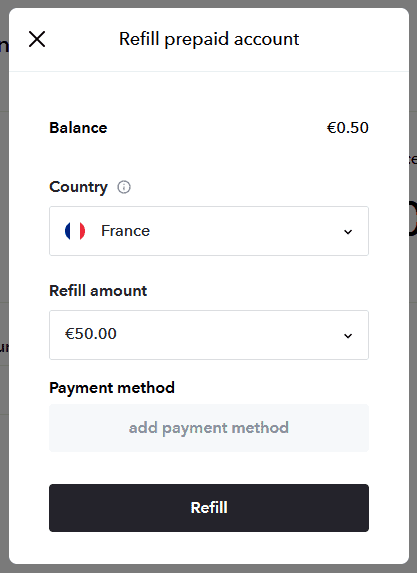Select the €50.00 value text
The width and height of the screenshot is (417, 573).
click(x=91, y=334)
